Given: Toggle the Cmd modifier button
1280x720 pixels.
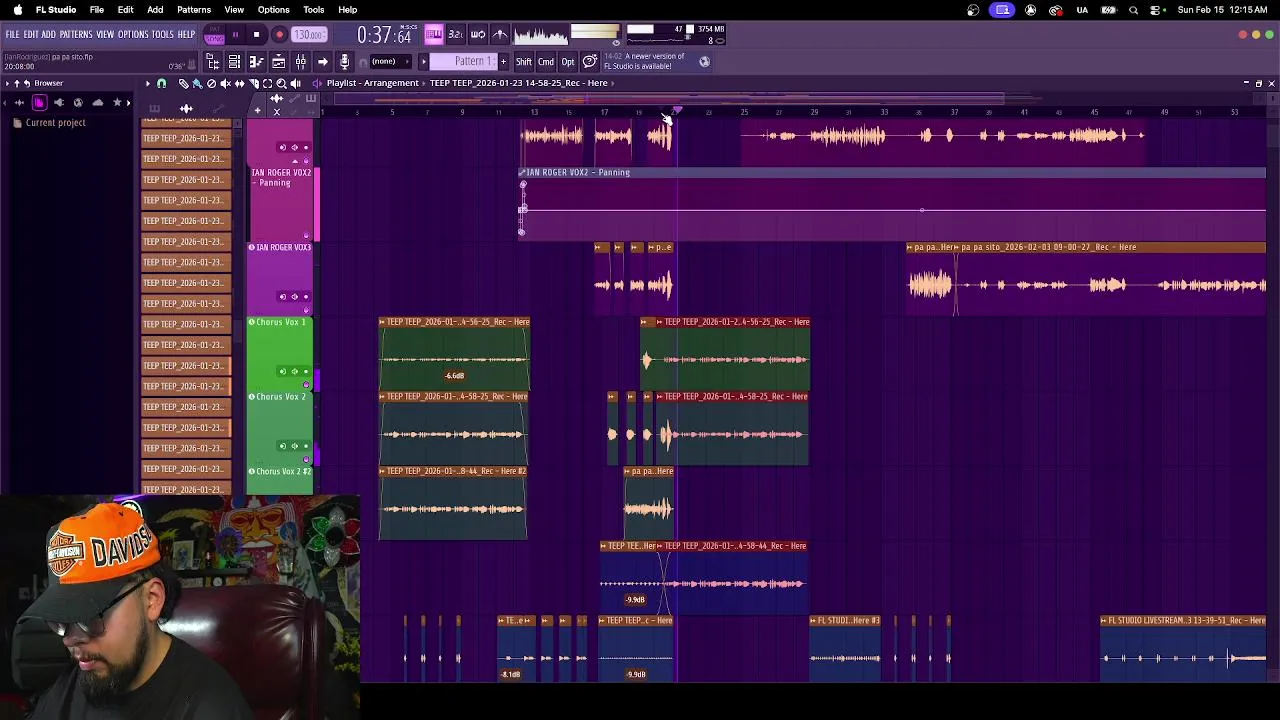Looking at the screenshot, I should tap(546, 62).
